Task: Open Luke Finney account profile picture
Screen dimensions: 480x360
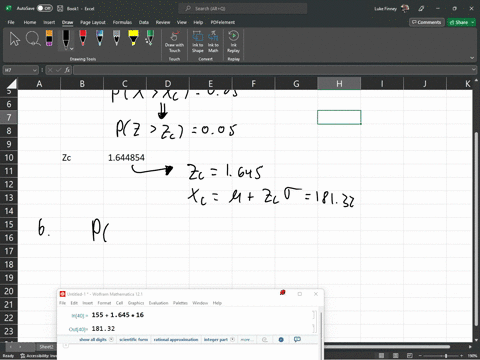Action: point(405,8)
